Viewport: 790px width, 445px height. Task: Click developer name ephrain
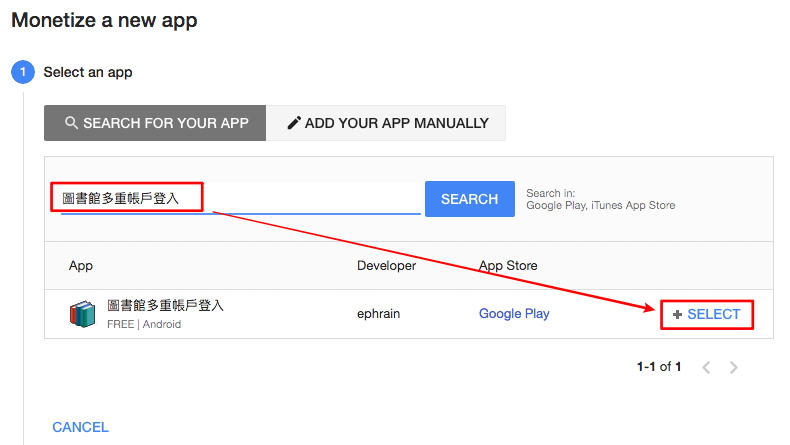point(378,313)
